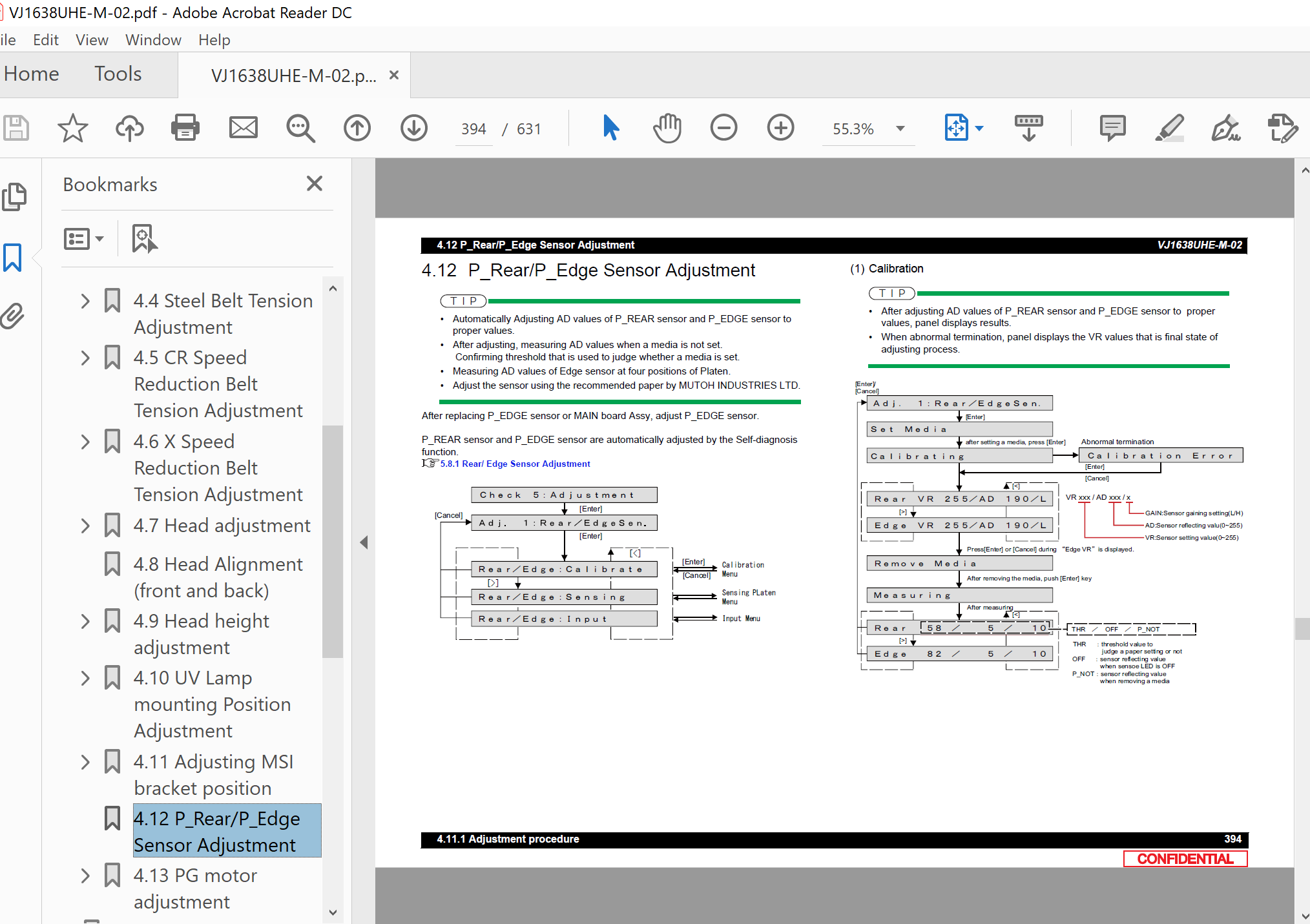Add a sticky note comment

pos(1112,128)
